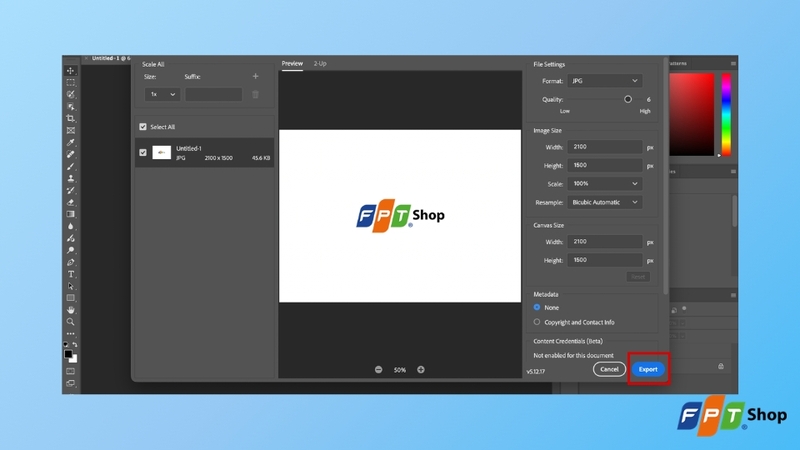Zoom in the export preview
Image resolution: width=800 pixels, height=450 pixels.
[421, 369]
